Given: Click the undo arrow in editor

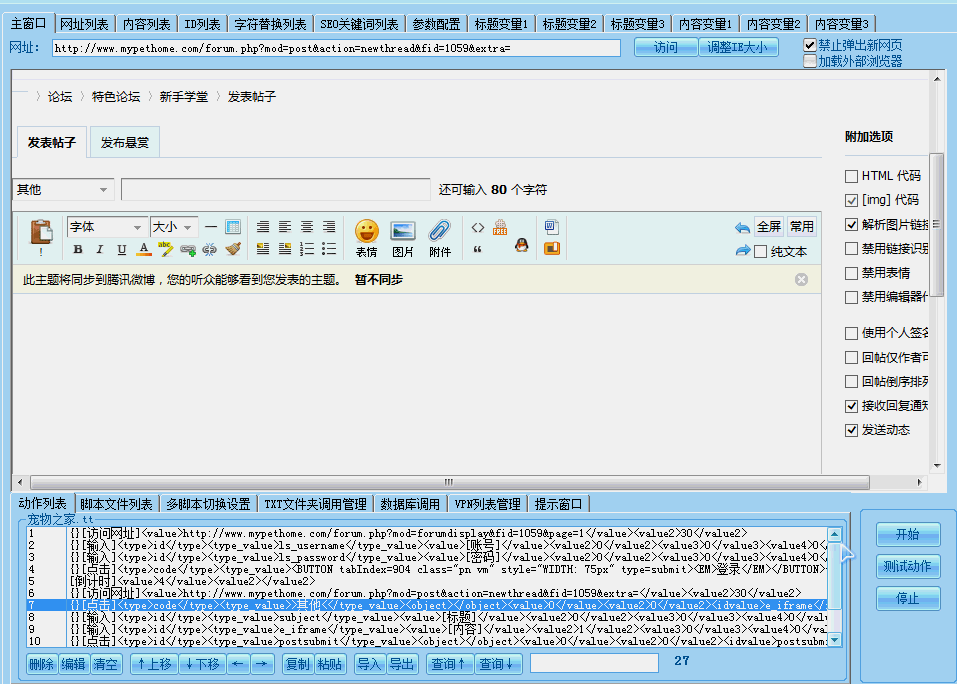Looking at the screenshot, I should pos(742,228).
